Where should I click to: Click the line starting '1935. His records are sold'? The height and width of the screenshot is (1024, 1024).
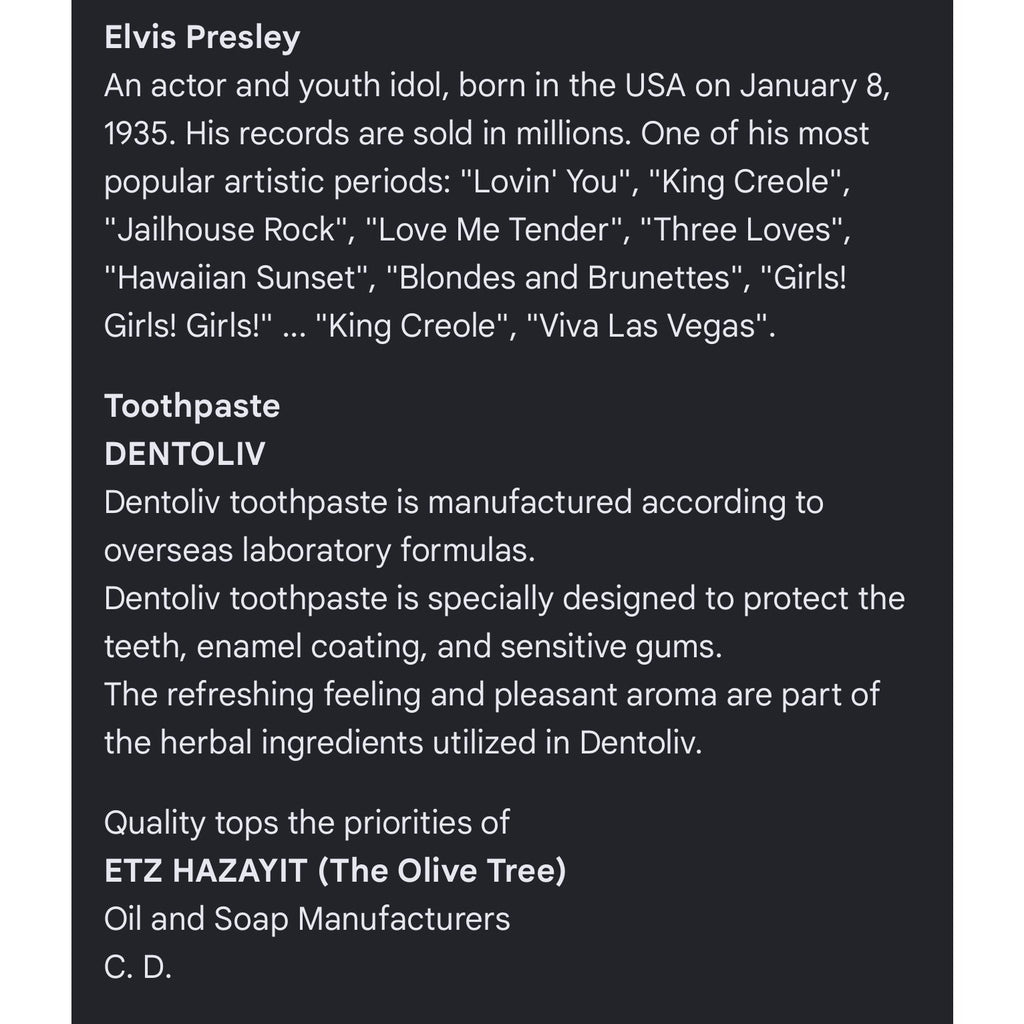tap(487, 134)
